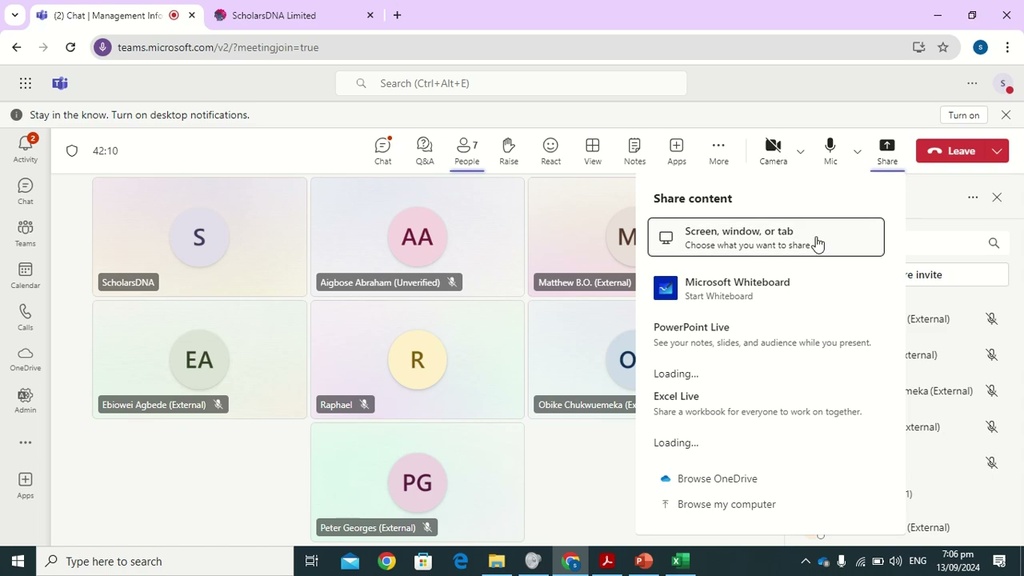Screen dimensions: 1024x576
Task: Open more options in the People panel
Action: click(972, 198)
